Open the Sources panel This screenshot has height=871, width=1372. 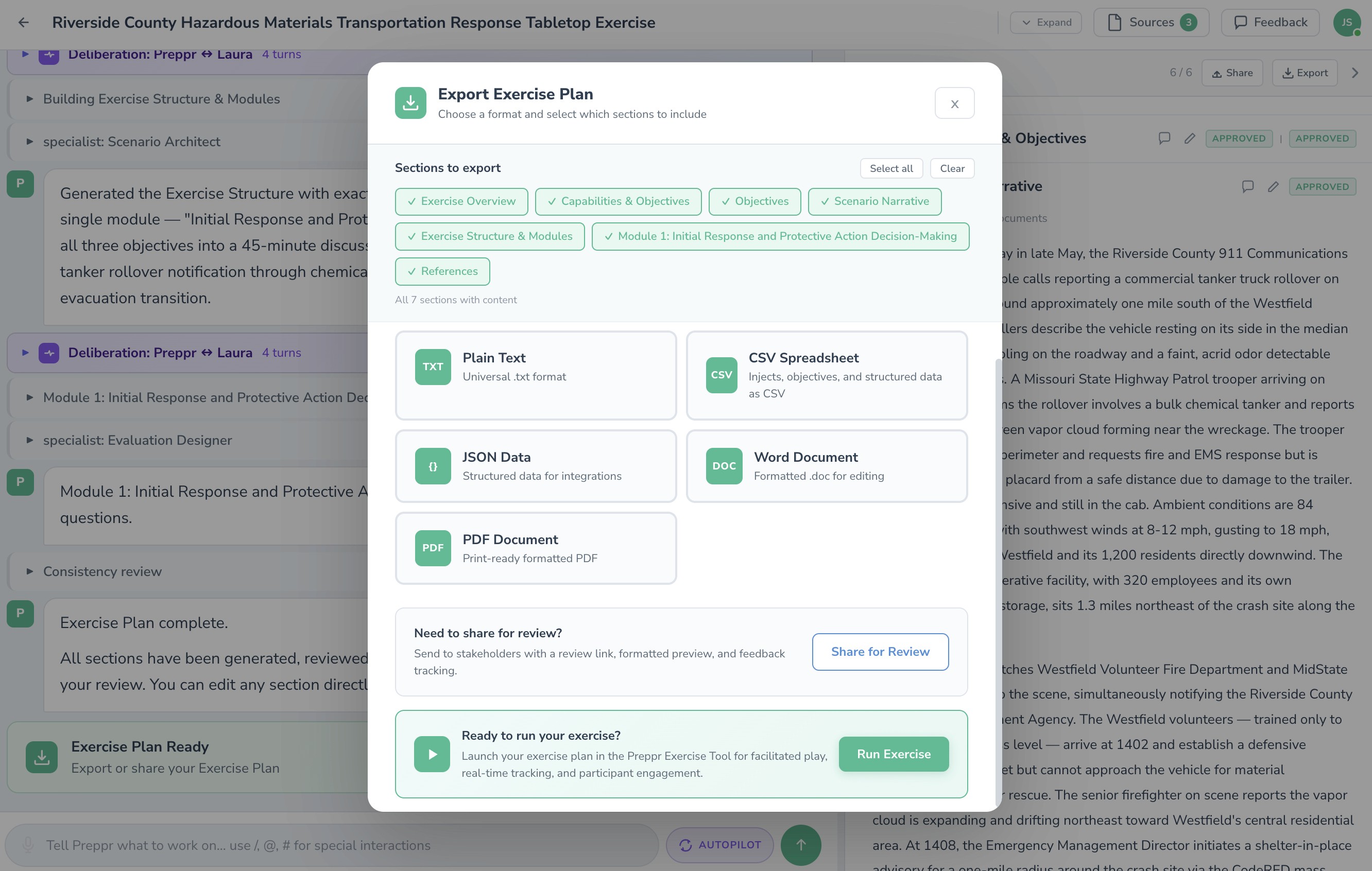(x=1151, y=22)
